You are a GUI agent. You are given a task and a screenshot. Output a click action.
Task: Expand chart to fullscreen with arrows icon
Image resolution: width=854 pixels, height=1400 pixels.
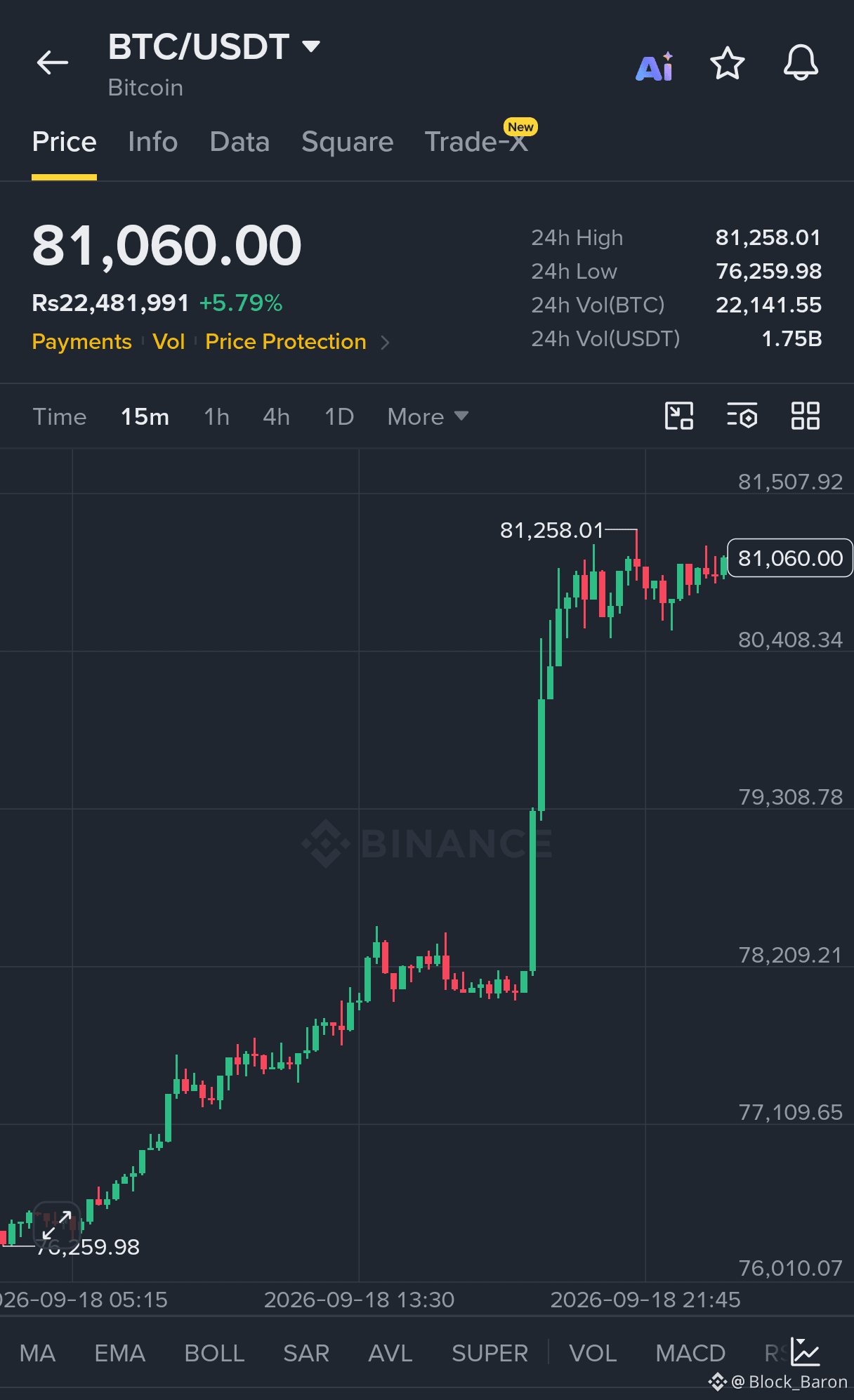pyautogui.click(x=57, y=1225)
